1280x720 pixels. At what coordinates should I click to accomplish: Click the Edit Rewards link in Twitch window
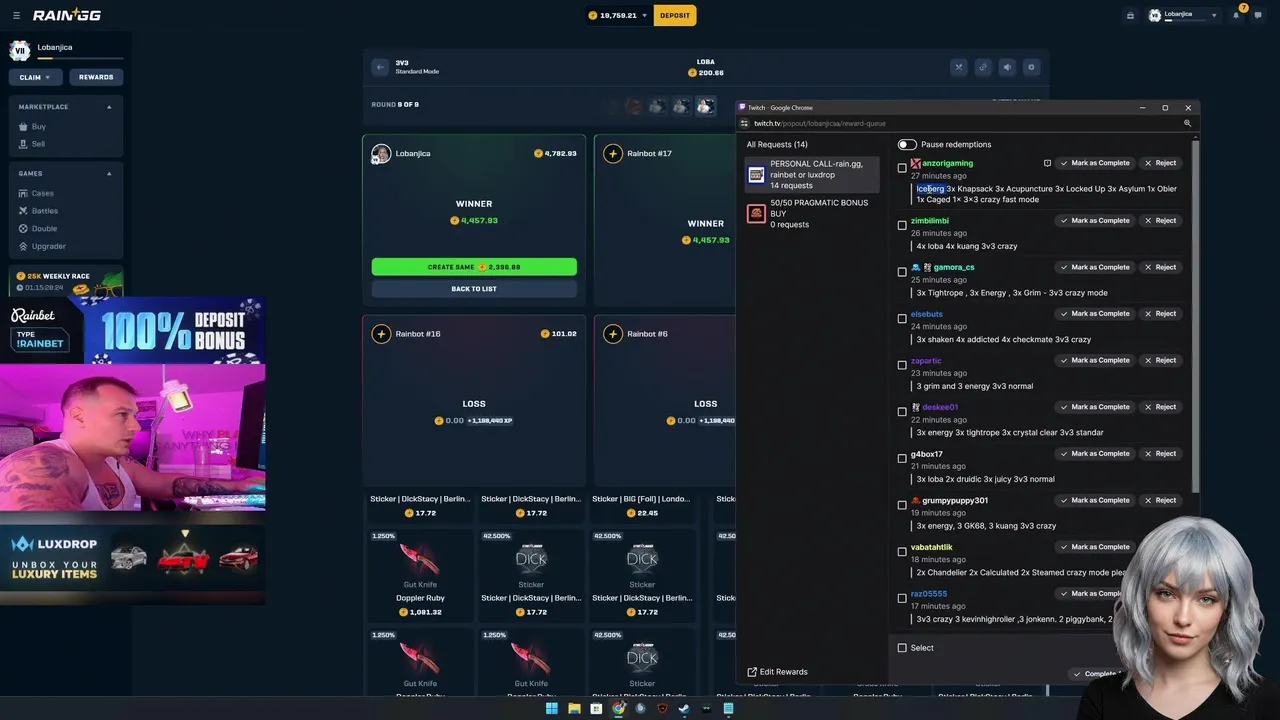click(x=777, y=672)
